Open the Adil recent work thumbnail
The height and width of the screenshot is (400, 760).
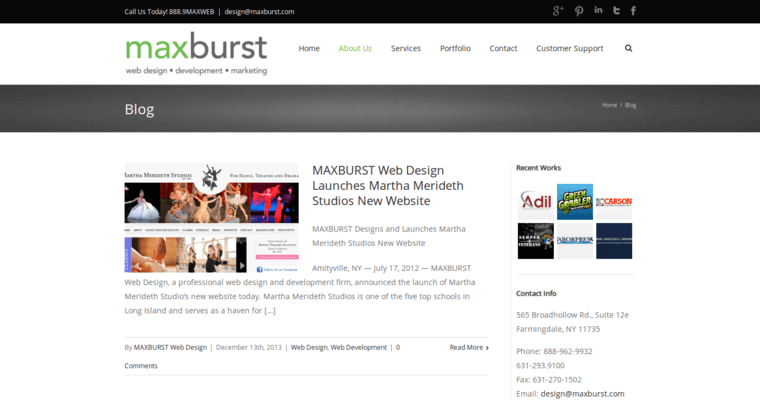[534, 202]
